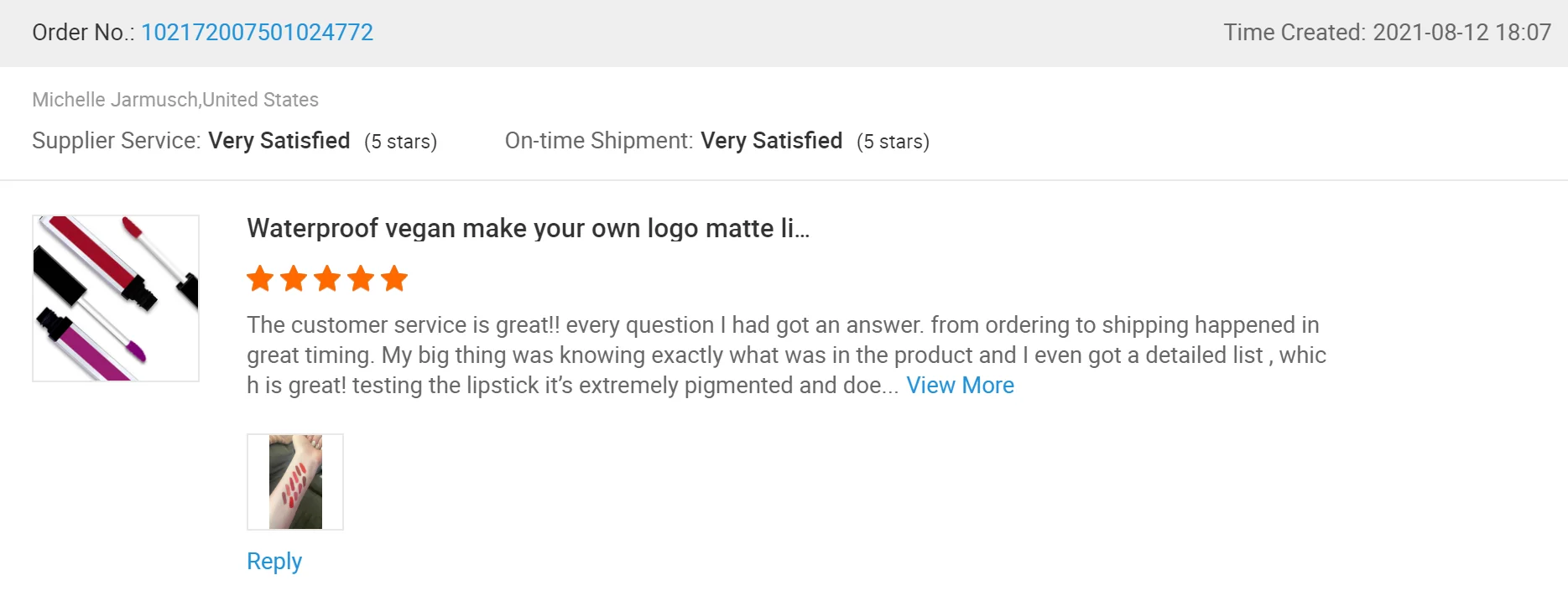Viewport: 1568px width, 596px height.
Task: Click reviewer name Michelle Jarmusch
Action: [x=114, y=100]
